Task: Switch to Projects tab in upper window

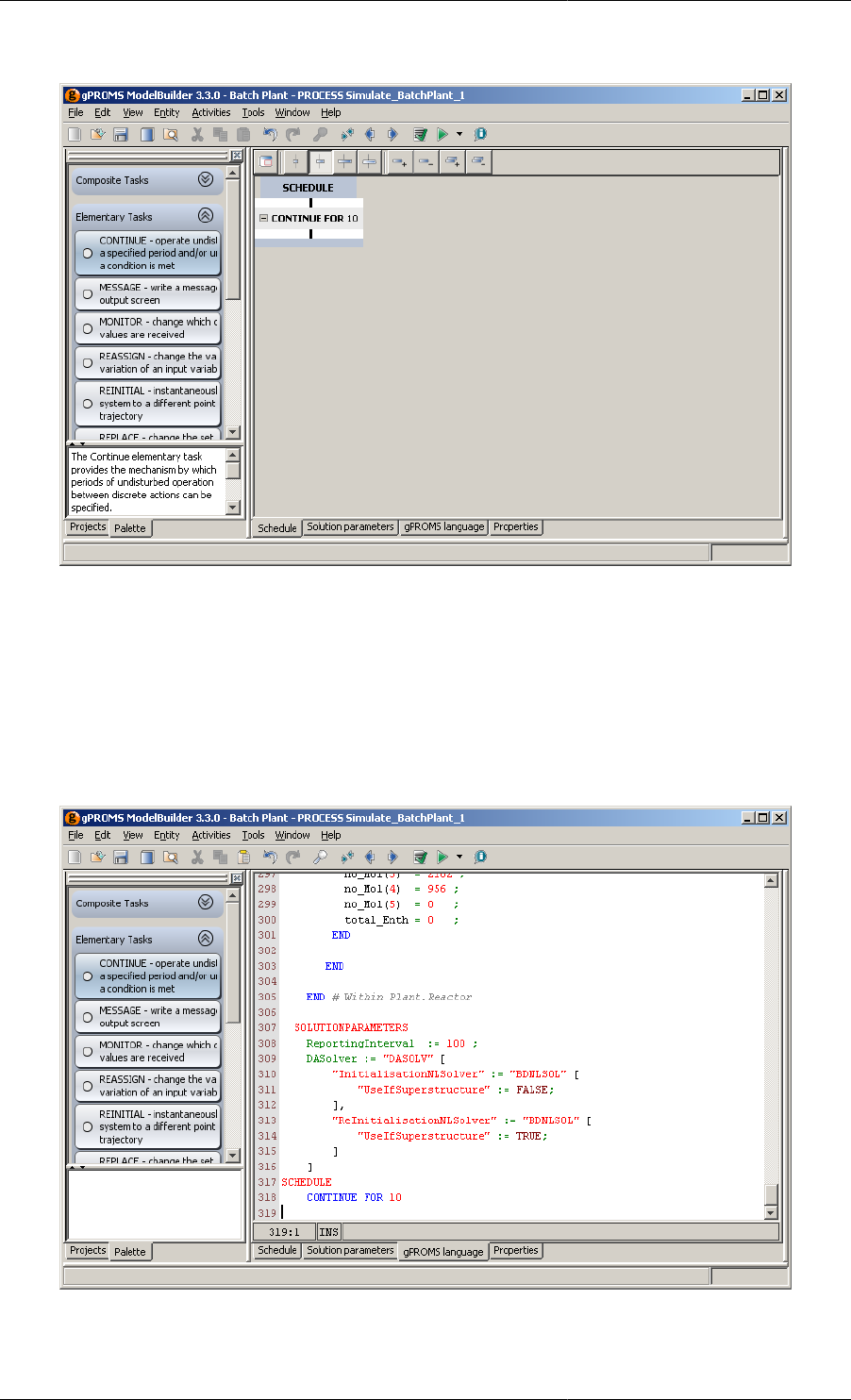Action: click(x=88, y=527)
